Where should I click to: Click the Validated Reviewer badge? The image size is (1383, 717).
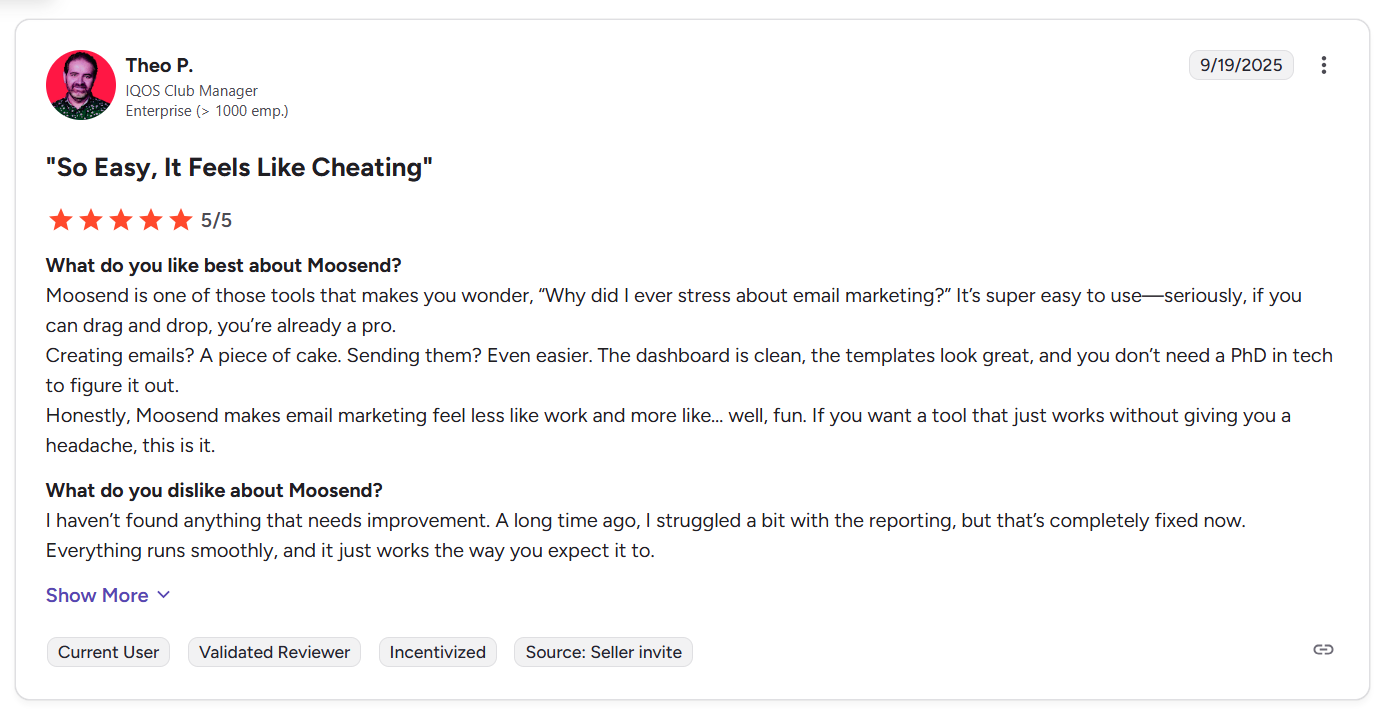(x=274, y=652)
